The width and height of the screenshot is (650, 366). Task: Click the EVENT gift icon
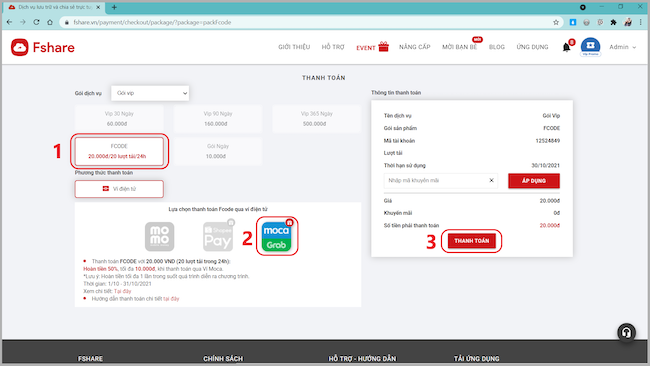(x=383, y=46)
